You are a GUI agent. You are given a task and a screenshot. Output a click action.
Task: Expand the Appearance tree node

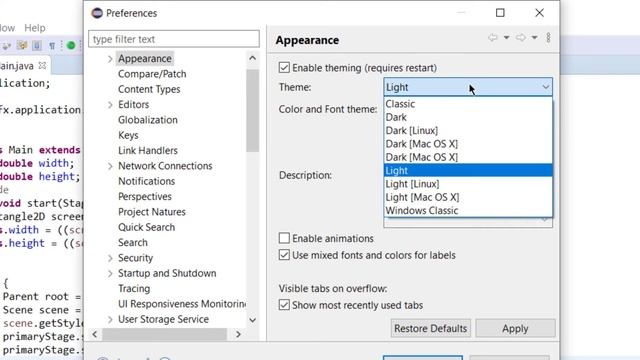point(110,59)
